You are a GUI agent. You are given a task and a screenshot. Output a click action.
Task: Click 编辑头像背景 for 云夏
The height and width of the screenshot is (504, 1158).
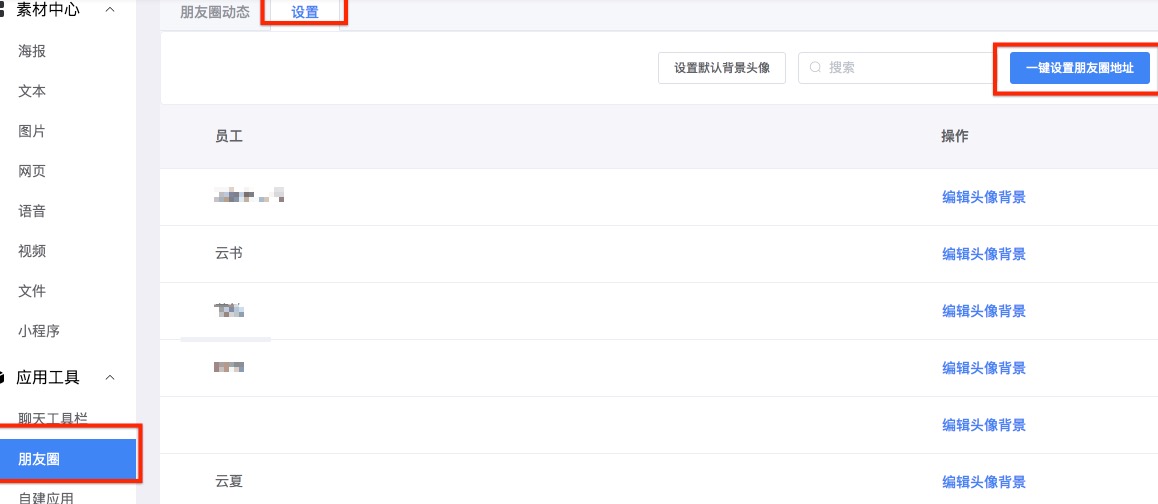tap(984, 482)
